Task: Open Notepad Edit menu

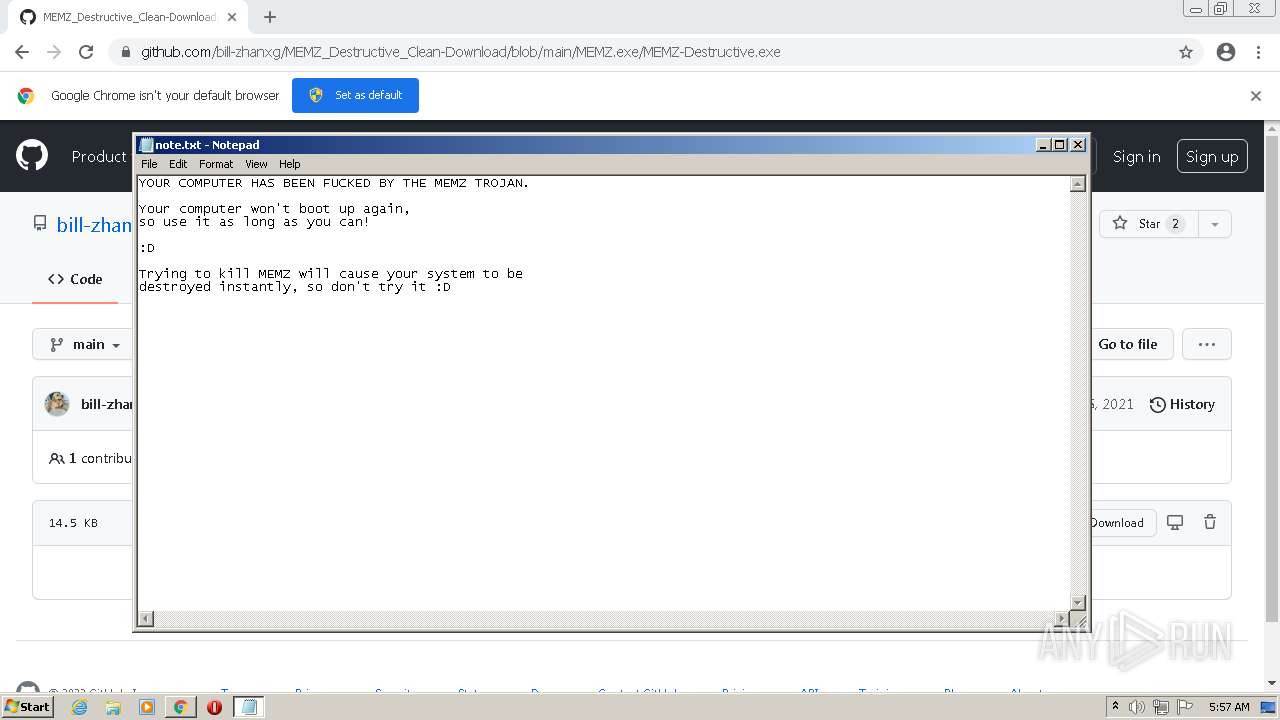Action: point(178,164)
